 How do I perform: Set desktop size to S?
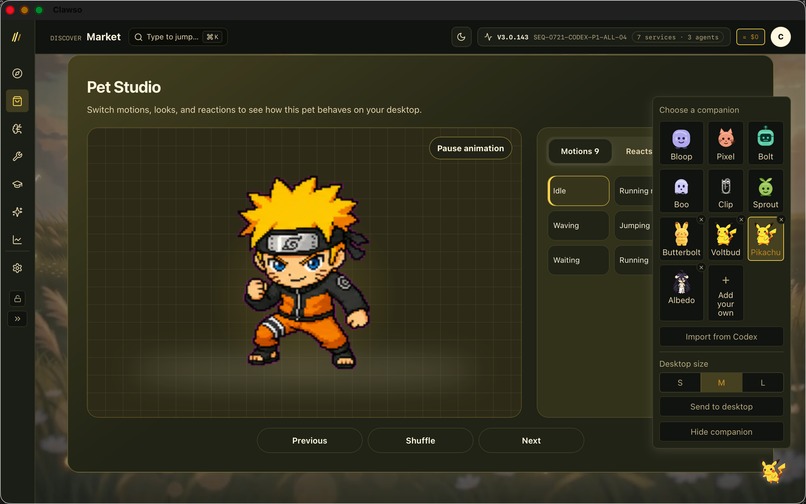click(680, 383)
